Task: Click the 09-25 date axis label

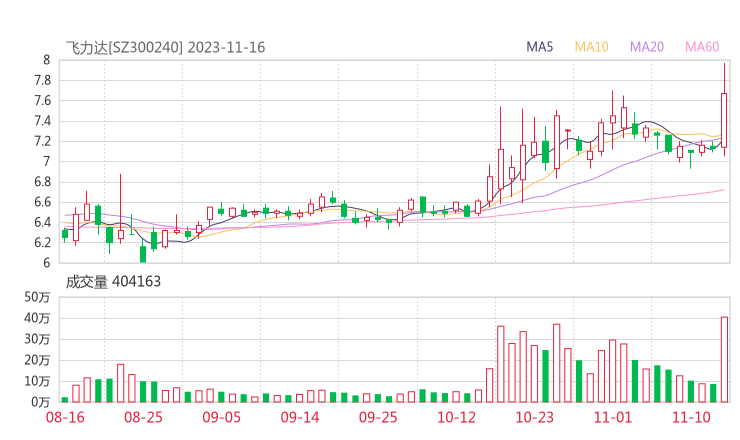Action: tap(378, 417)
